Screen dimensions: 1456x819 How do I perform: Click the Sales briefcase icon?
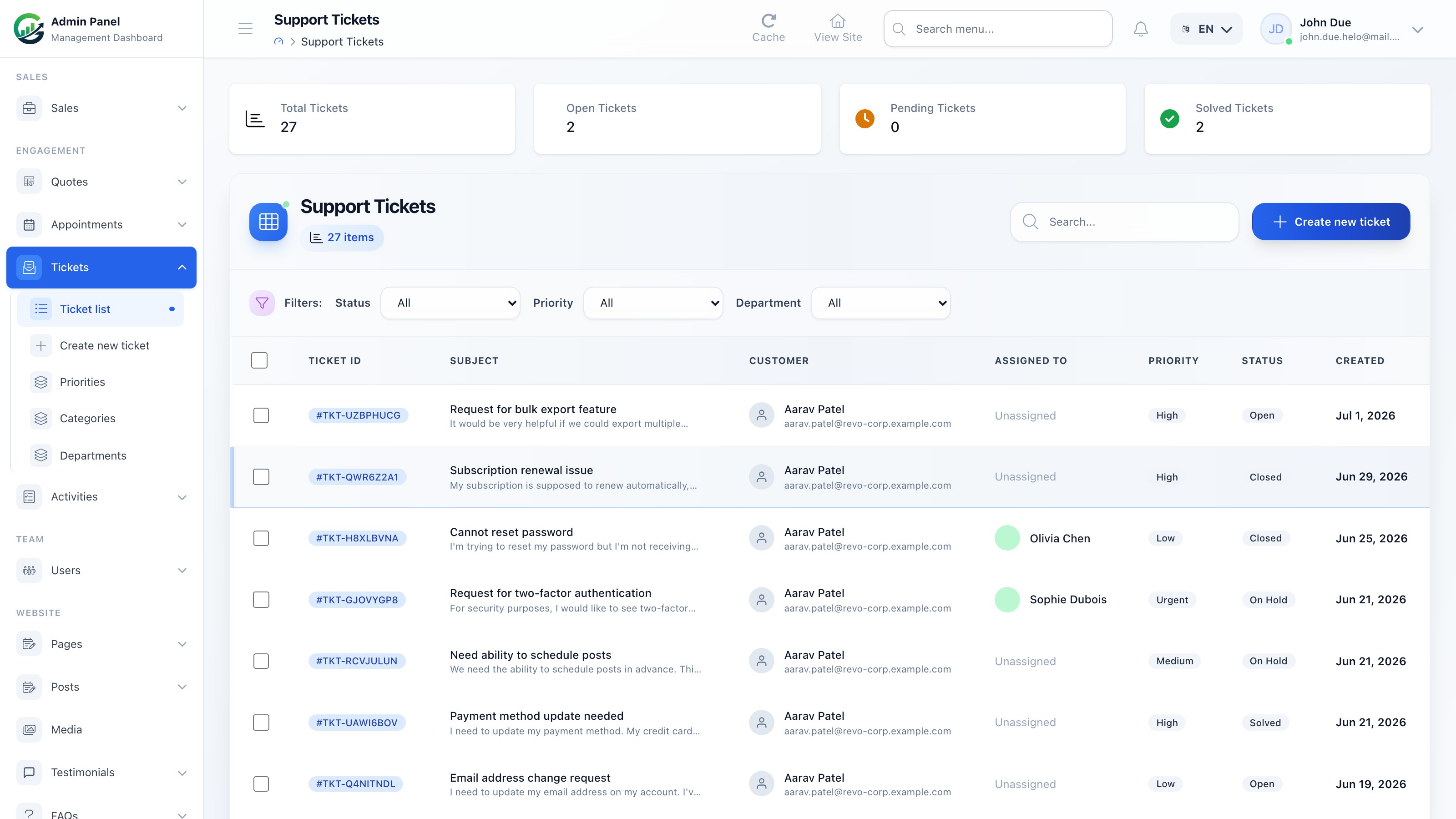click(29, 108)
